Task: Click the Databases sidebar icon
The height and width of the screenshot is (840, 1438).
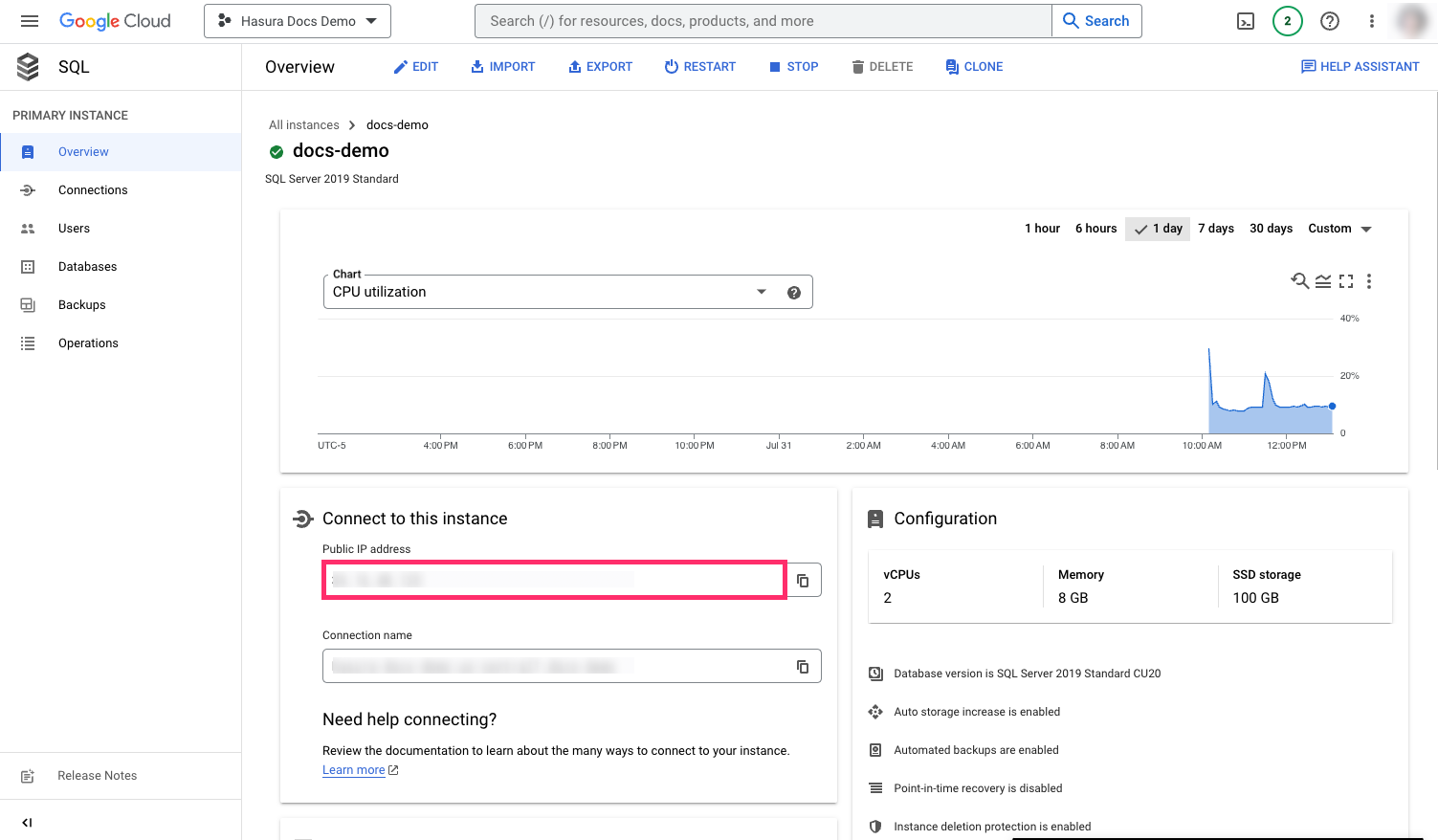Action: click(x=28, y=267)
